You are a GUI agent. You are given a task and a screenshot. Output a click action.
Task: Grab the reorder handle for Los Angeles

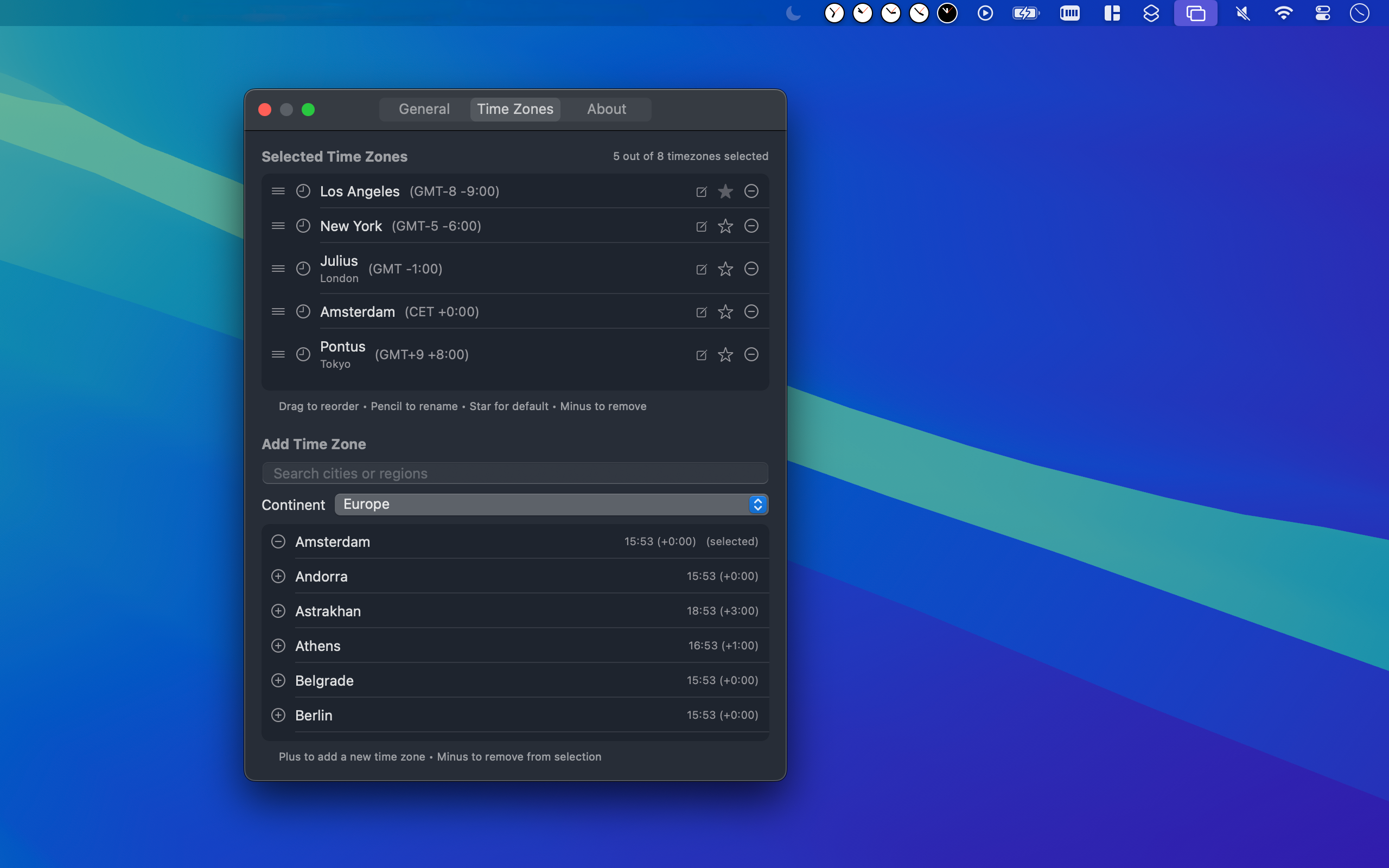[x=278, y=191]
